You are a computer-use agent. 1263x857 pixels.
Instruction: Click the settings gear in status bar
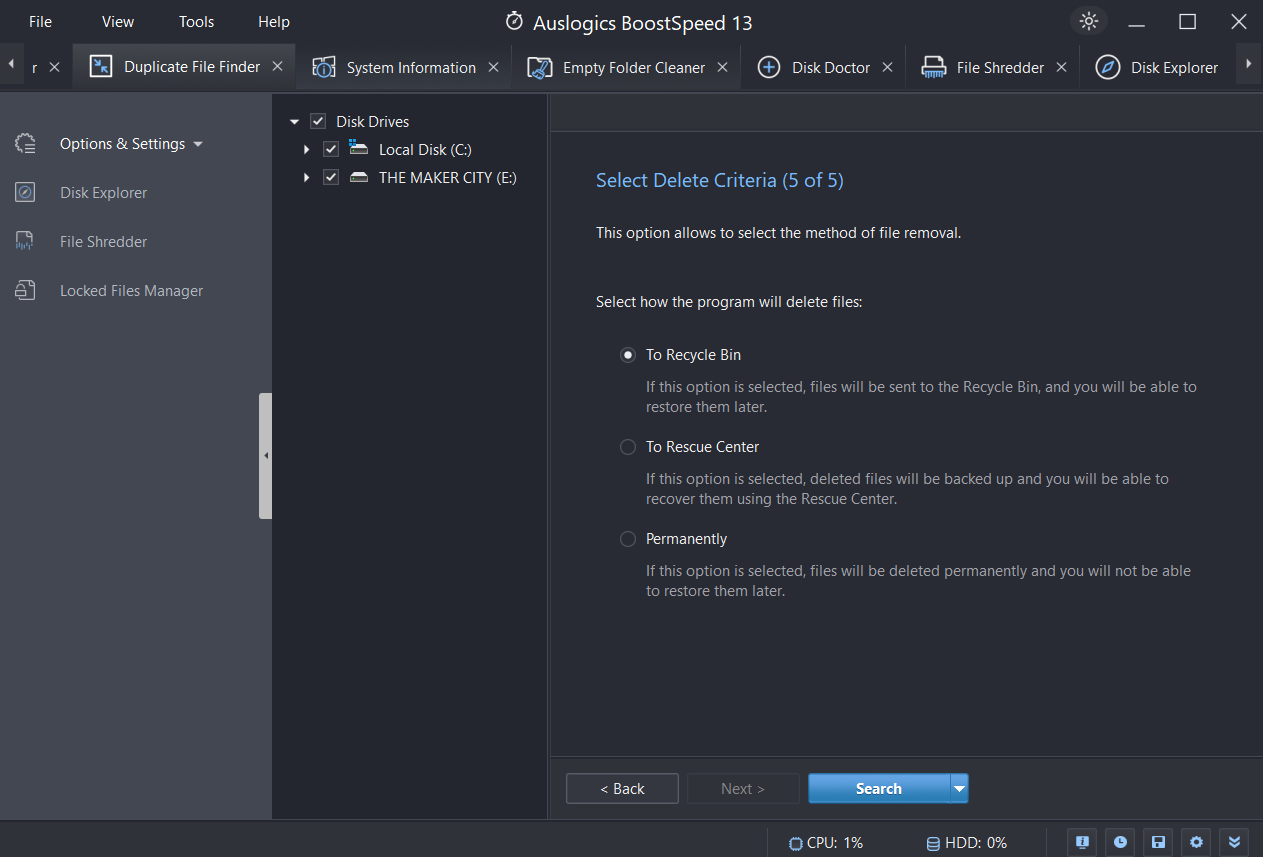[1195, 842]
